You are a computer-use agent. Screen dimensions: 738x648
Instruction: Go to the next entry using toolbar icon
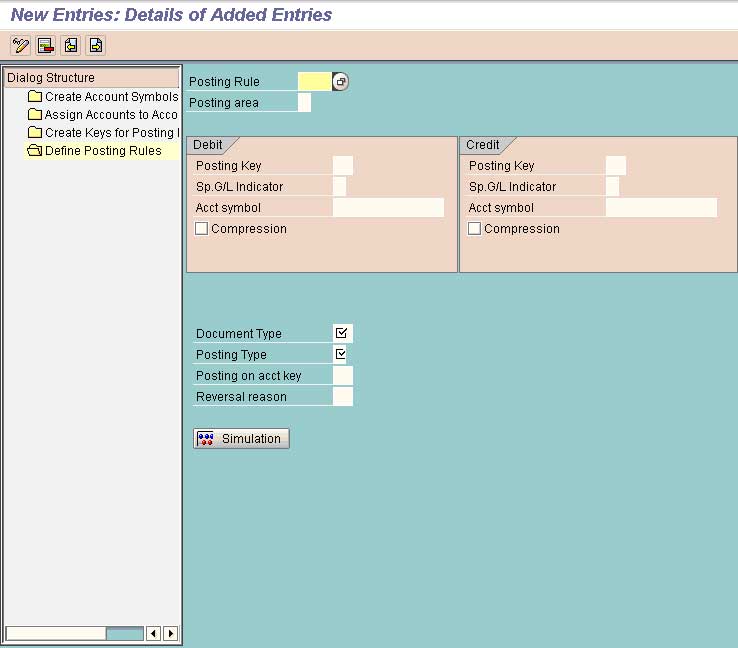pyautogui.click(x=95, y=45)
